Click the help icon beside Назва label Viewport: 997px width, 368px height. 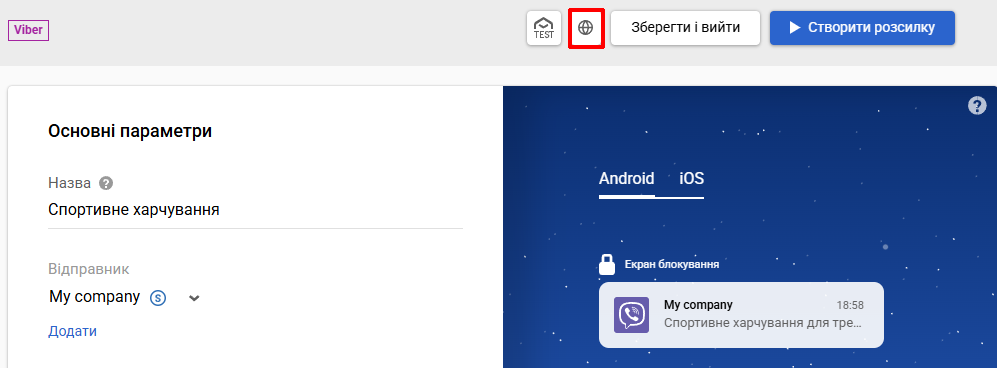click(x=106, y=183)
